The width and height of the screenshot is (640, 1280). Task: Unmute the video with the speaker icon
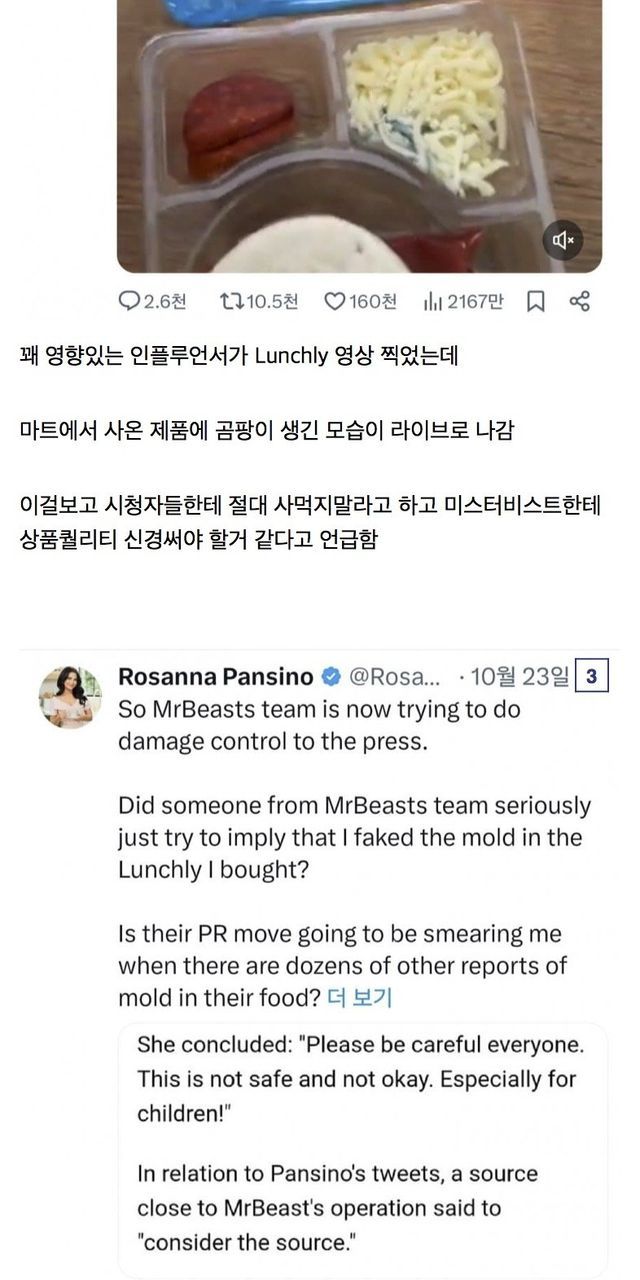click(564, 239)
